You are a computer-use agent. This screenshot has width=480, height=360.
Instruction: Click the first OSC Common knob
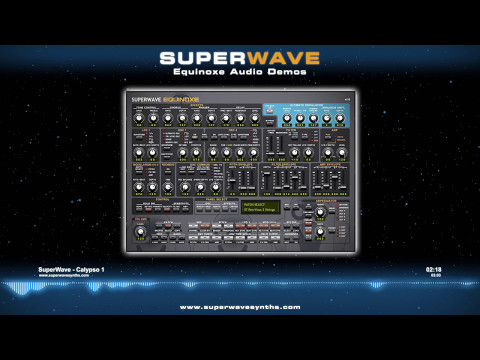point(185,187)
